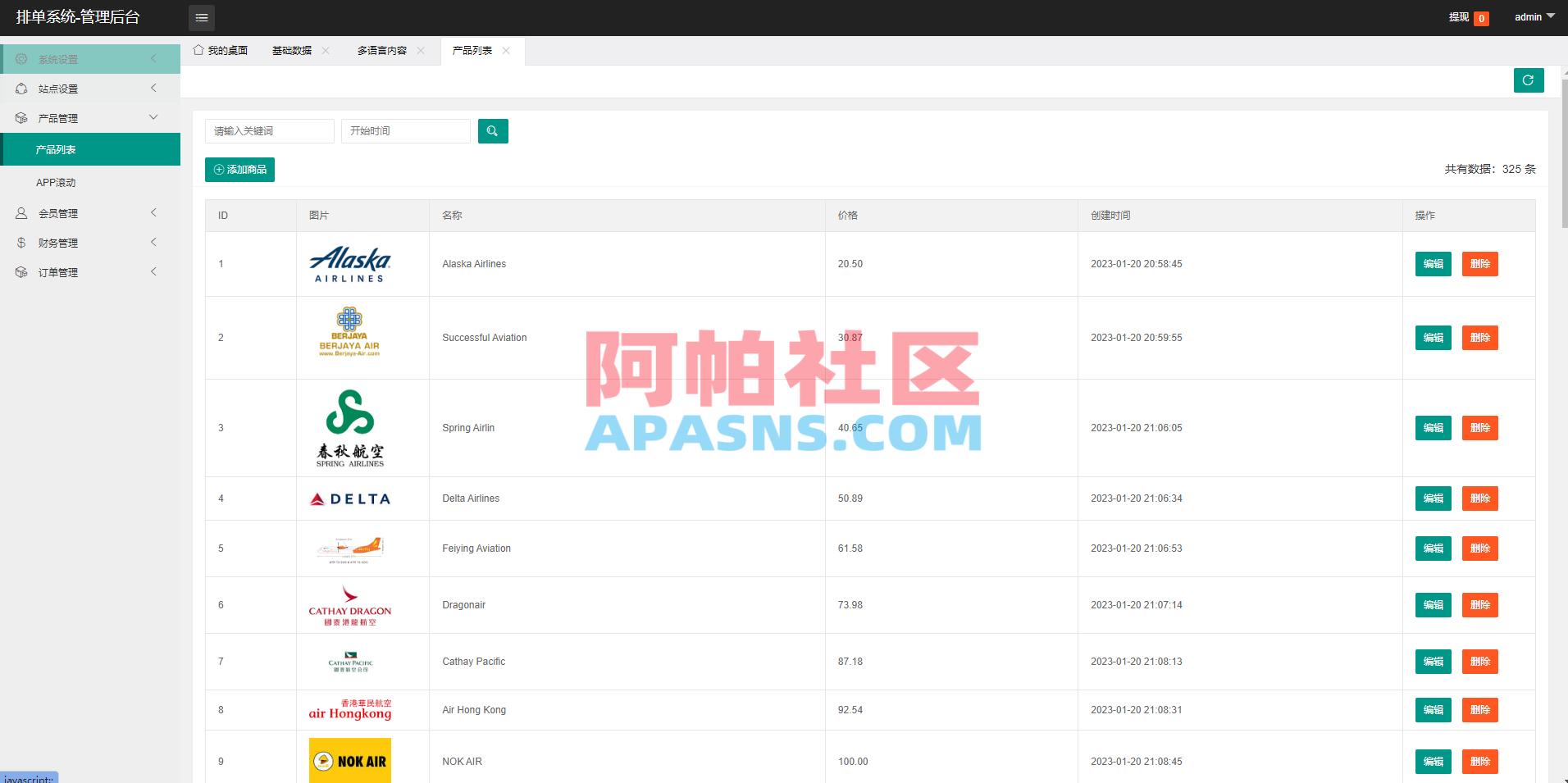Select the 系统设置 gear icon in sidebar
The width and height of the screenshot is (1568, 783).
point(21,58)
